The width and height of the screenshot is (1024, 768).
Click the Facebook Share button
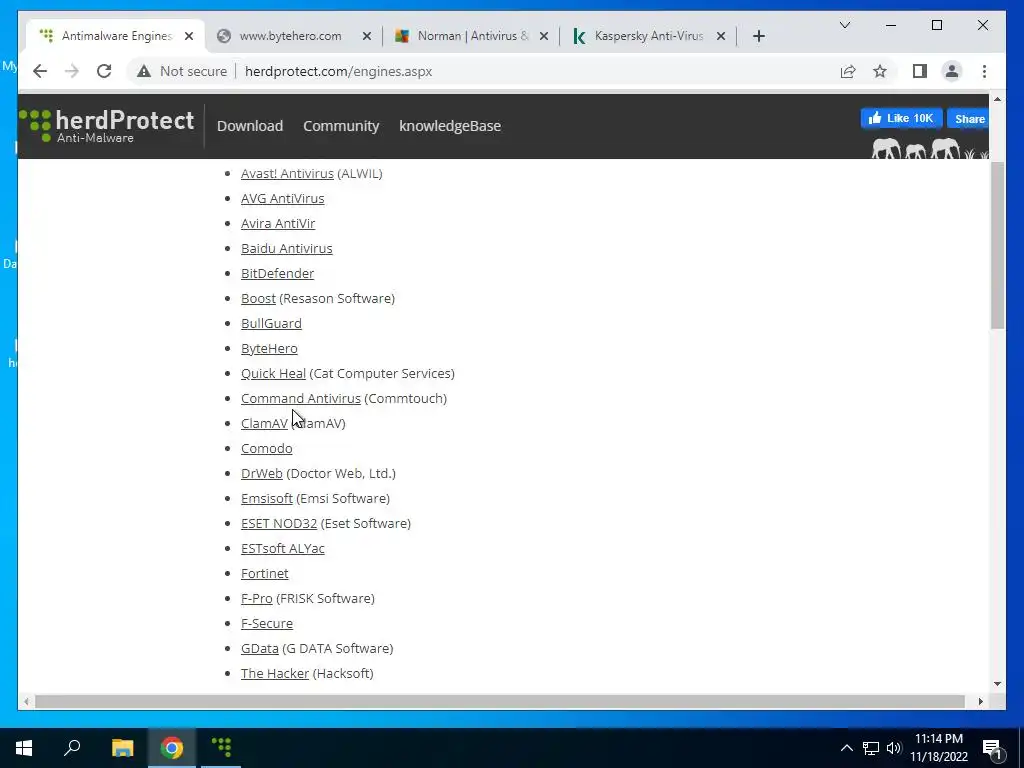pos(968,118)
